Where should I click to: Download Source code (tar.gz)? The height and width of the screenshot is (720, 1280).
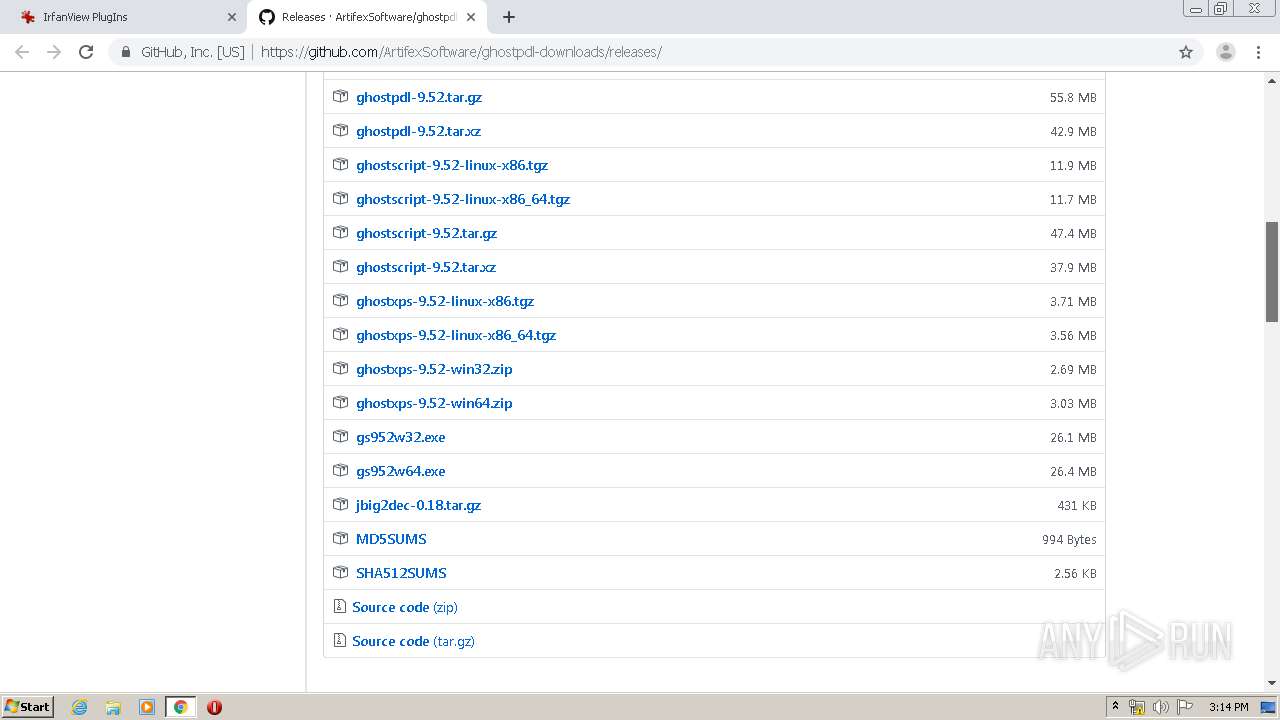click(x=413, y=641)
